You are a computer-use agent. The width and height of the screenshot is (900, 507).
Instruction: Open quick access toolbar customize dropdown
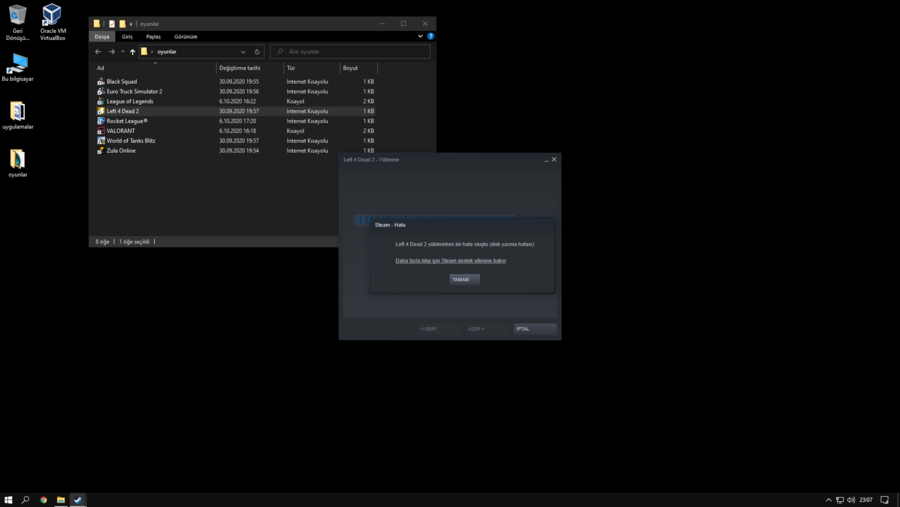(x=131, y=24)
